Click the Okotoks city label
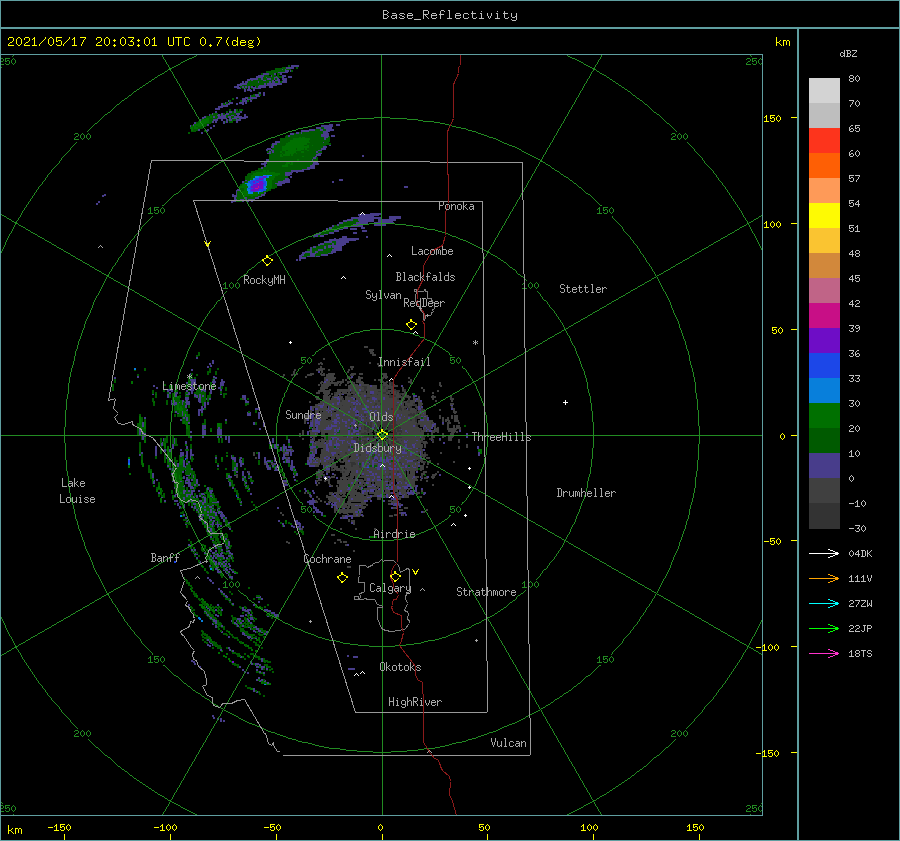The width and height of the screenshot is (900, 841). (x=401, y=667)
